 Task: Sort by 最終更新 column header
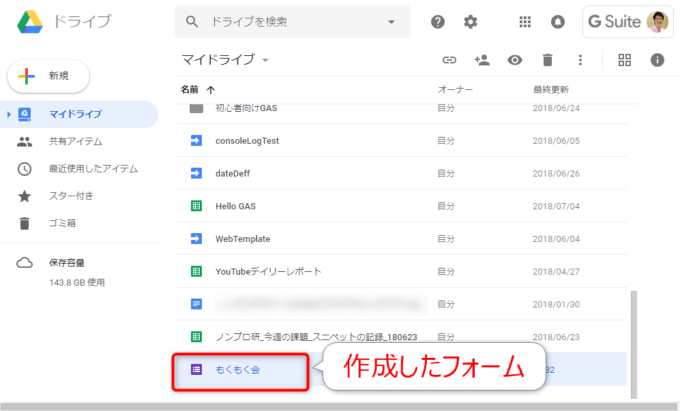pos(551,89)
